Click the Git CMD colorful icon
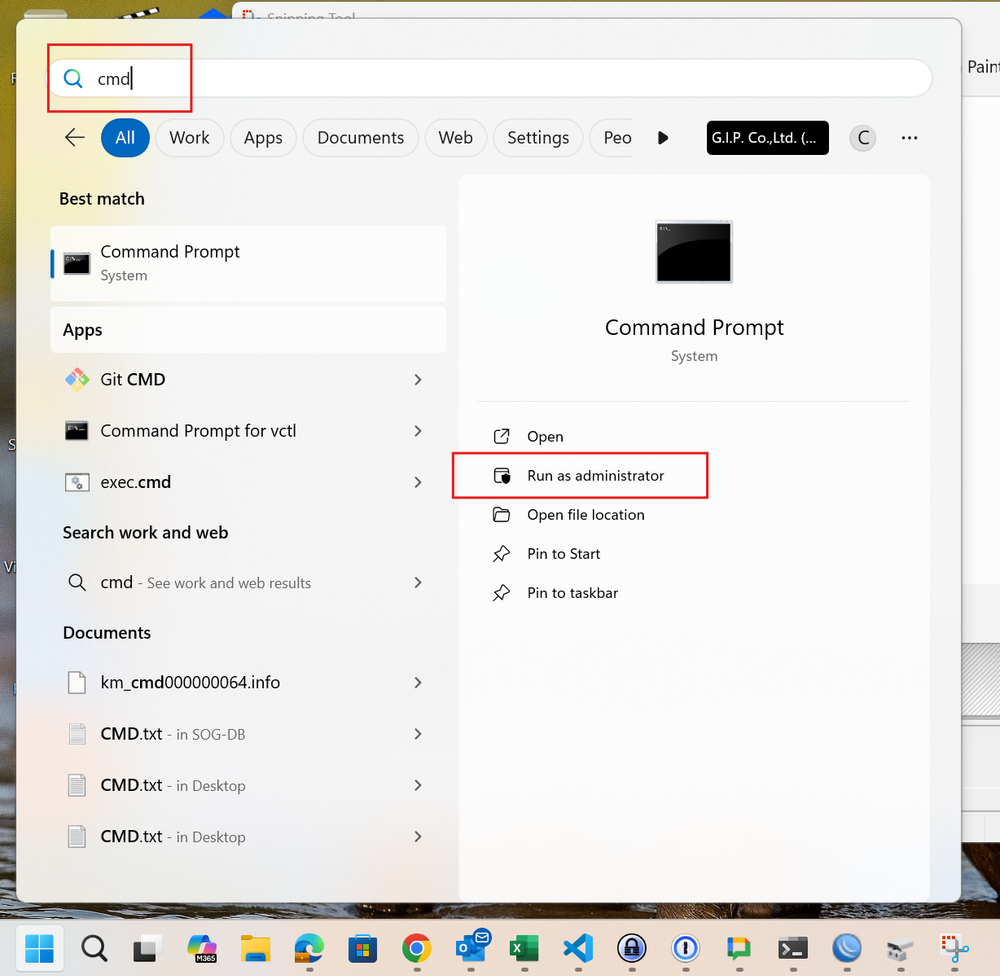Viewport: 1000px width, 976px height. [77, 380]
